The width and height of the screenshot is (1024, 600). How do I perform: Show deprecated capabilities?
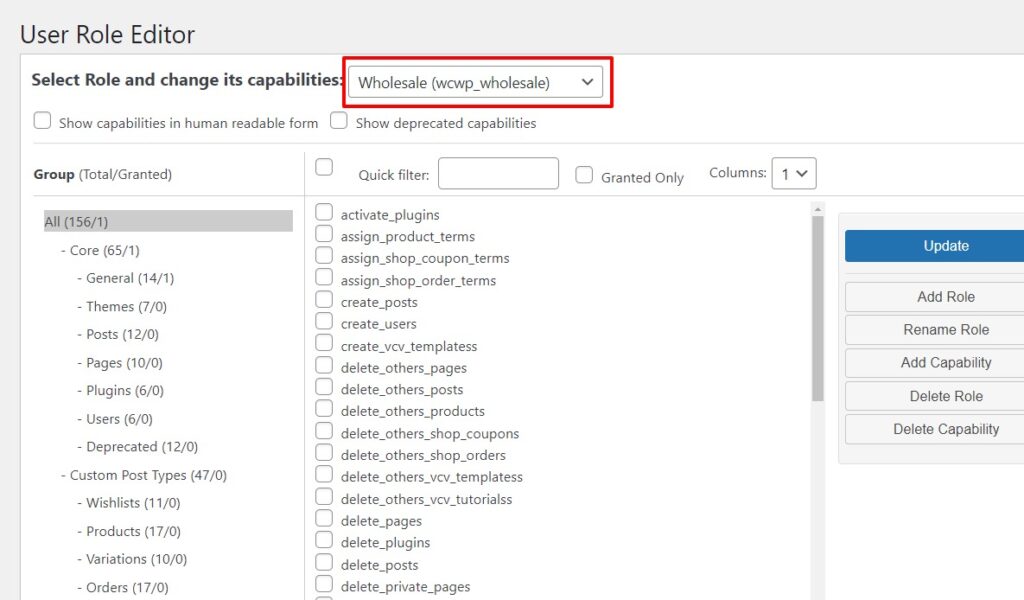(x=338, y=120)
